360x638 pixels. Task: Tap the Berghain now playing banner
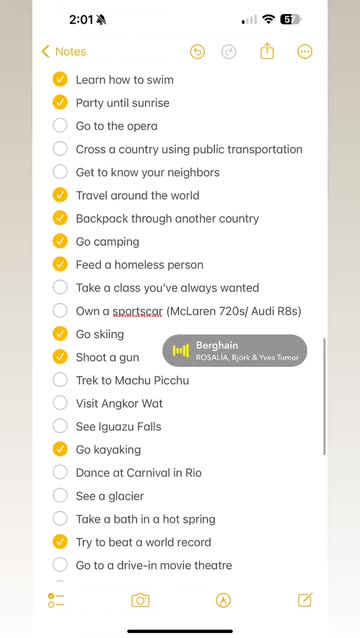(235, 351)
